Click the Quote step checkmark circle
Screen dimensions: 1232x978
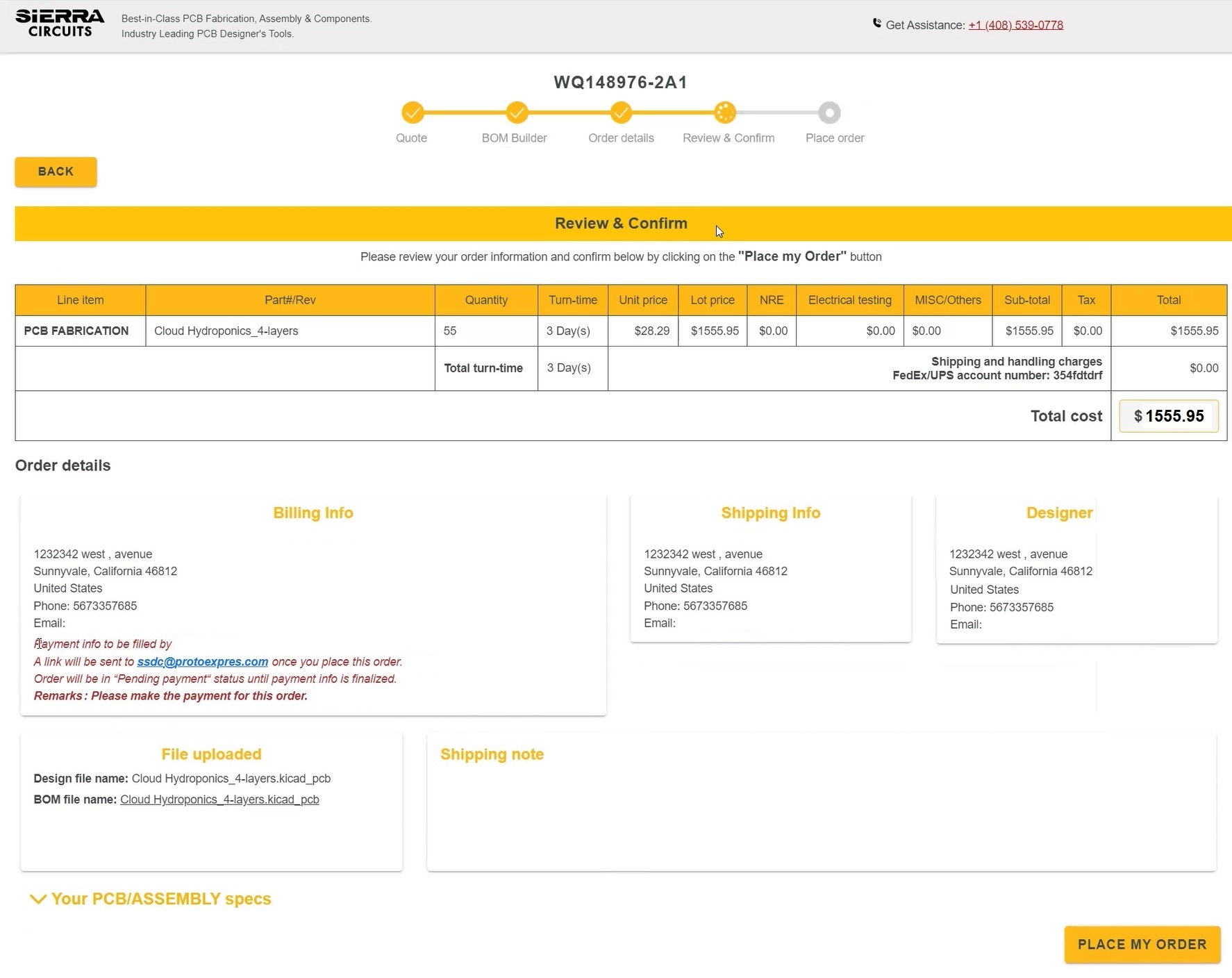(413, 112)
